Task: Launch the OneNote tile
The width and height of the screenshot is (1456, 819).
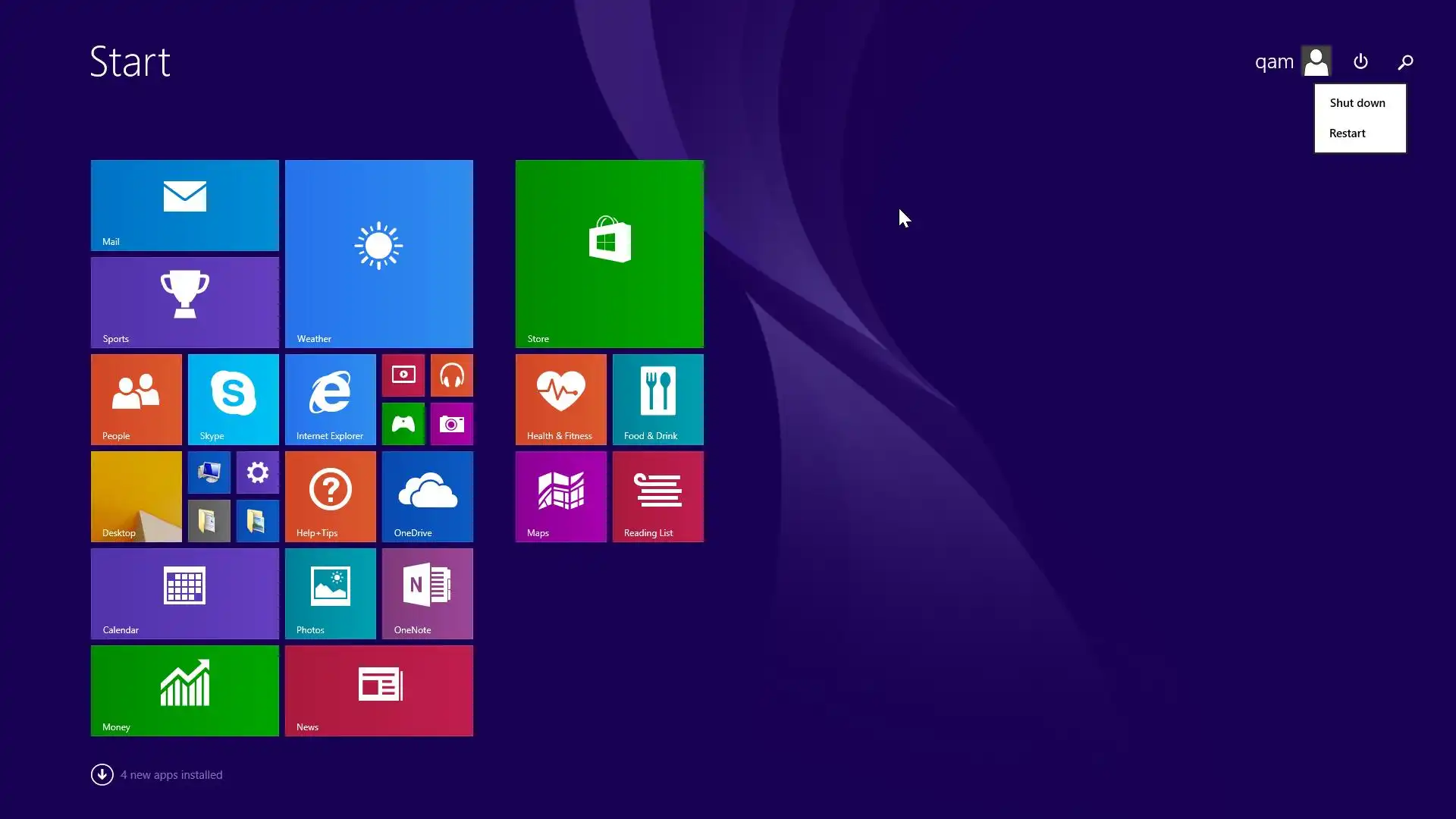Action: point(427,593)
